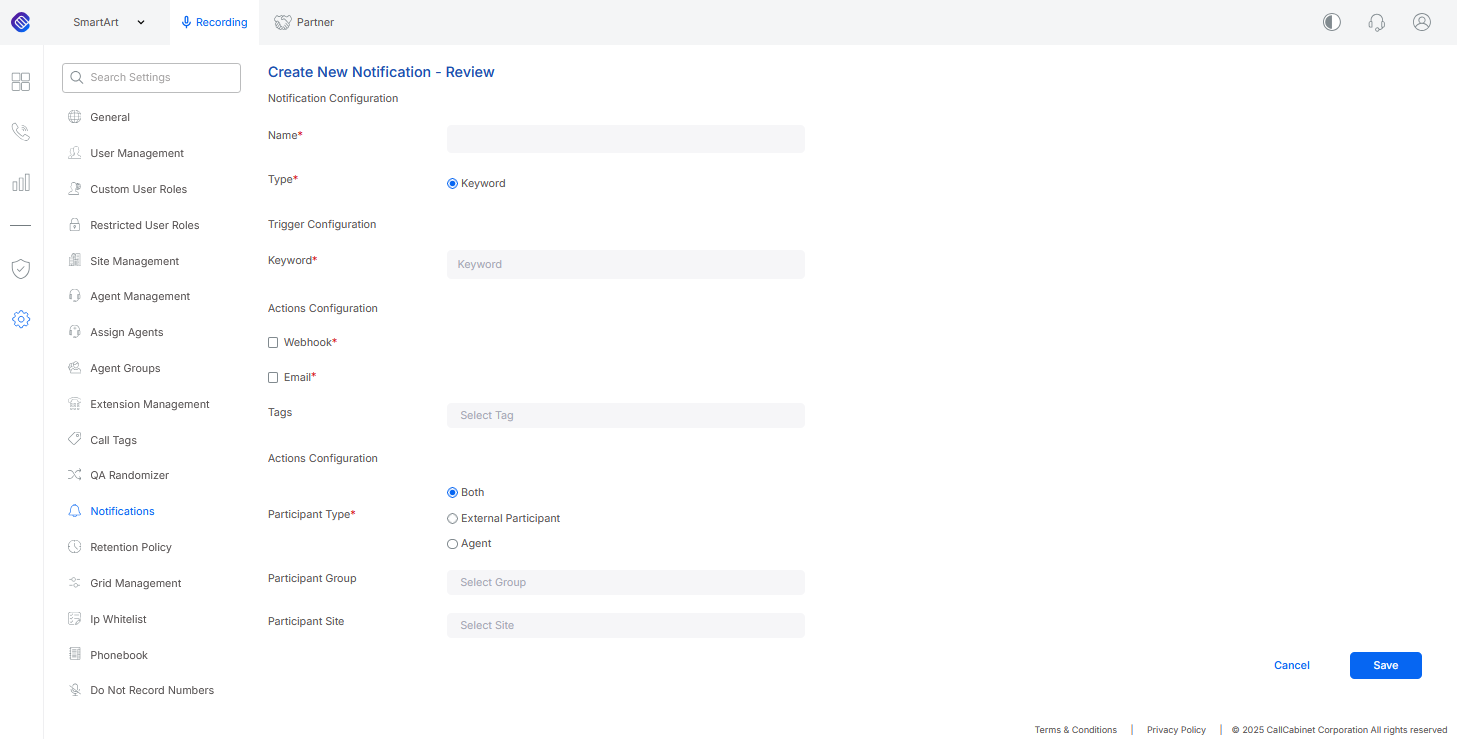The image size is (1457, 739).
Task: Click the tag icon beside Call Tags
Action: 75,440
